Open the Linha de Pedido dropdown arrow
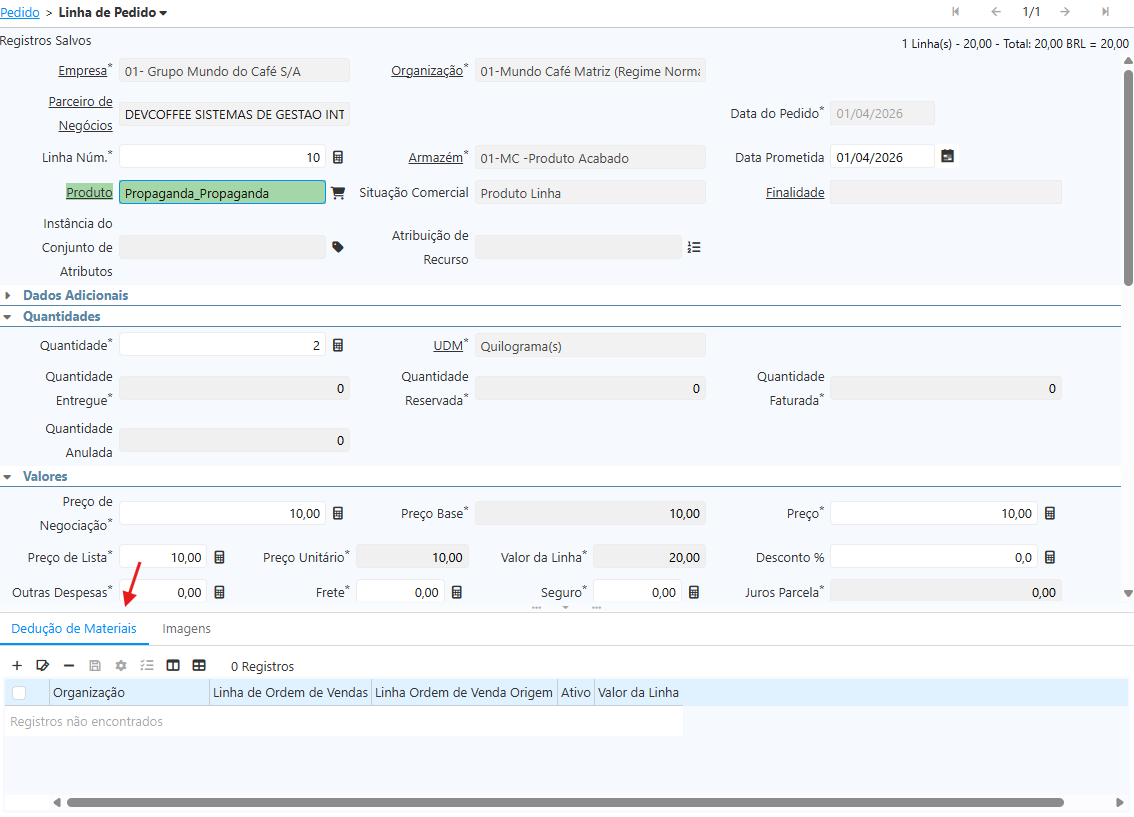 tap(163, 13)
